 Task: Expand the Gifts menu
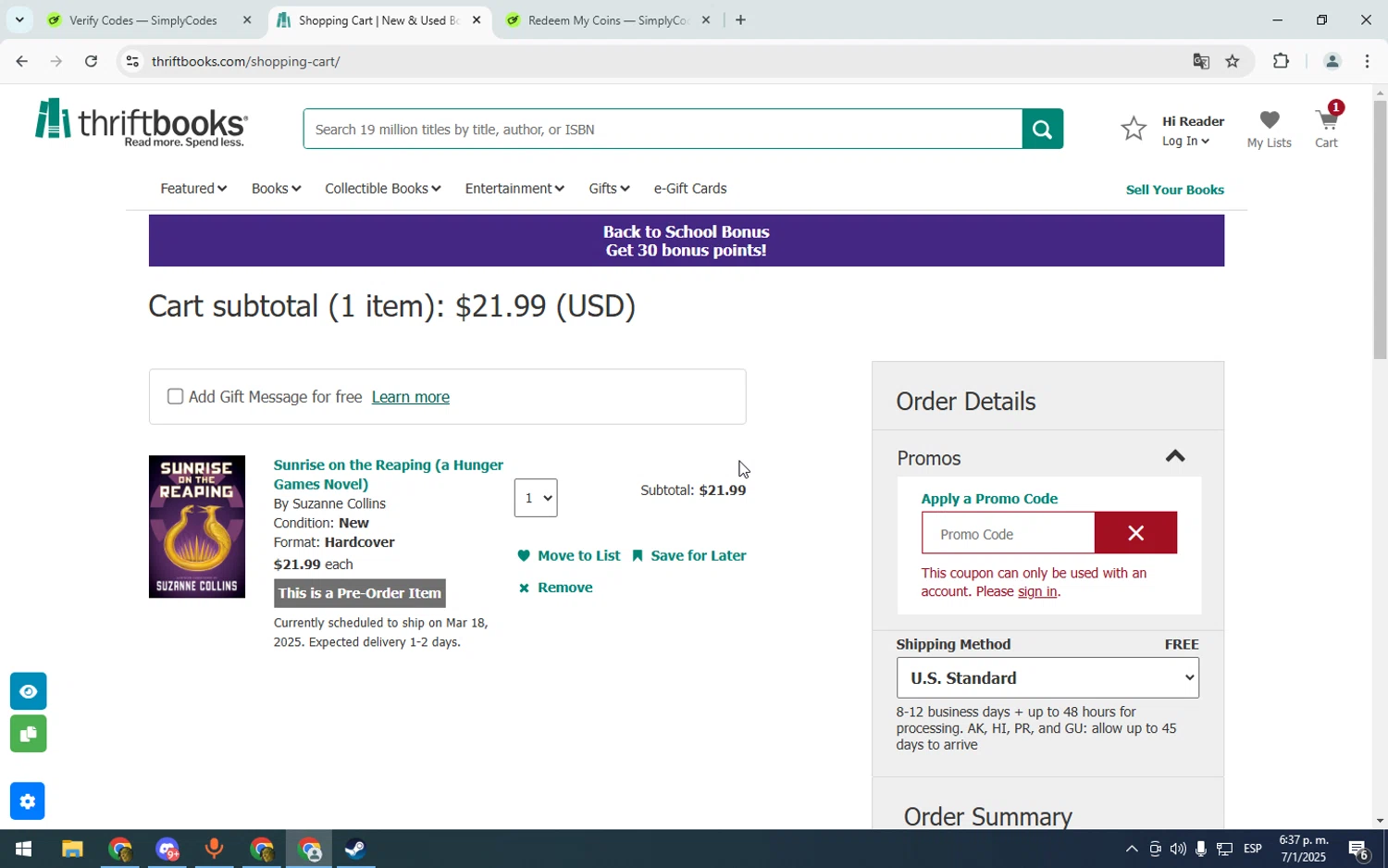point(609,188)
